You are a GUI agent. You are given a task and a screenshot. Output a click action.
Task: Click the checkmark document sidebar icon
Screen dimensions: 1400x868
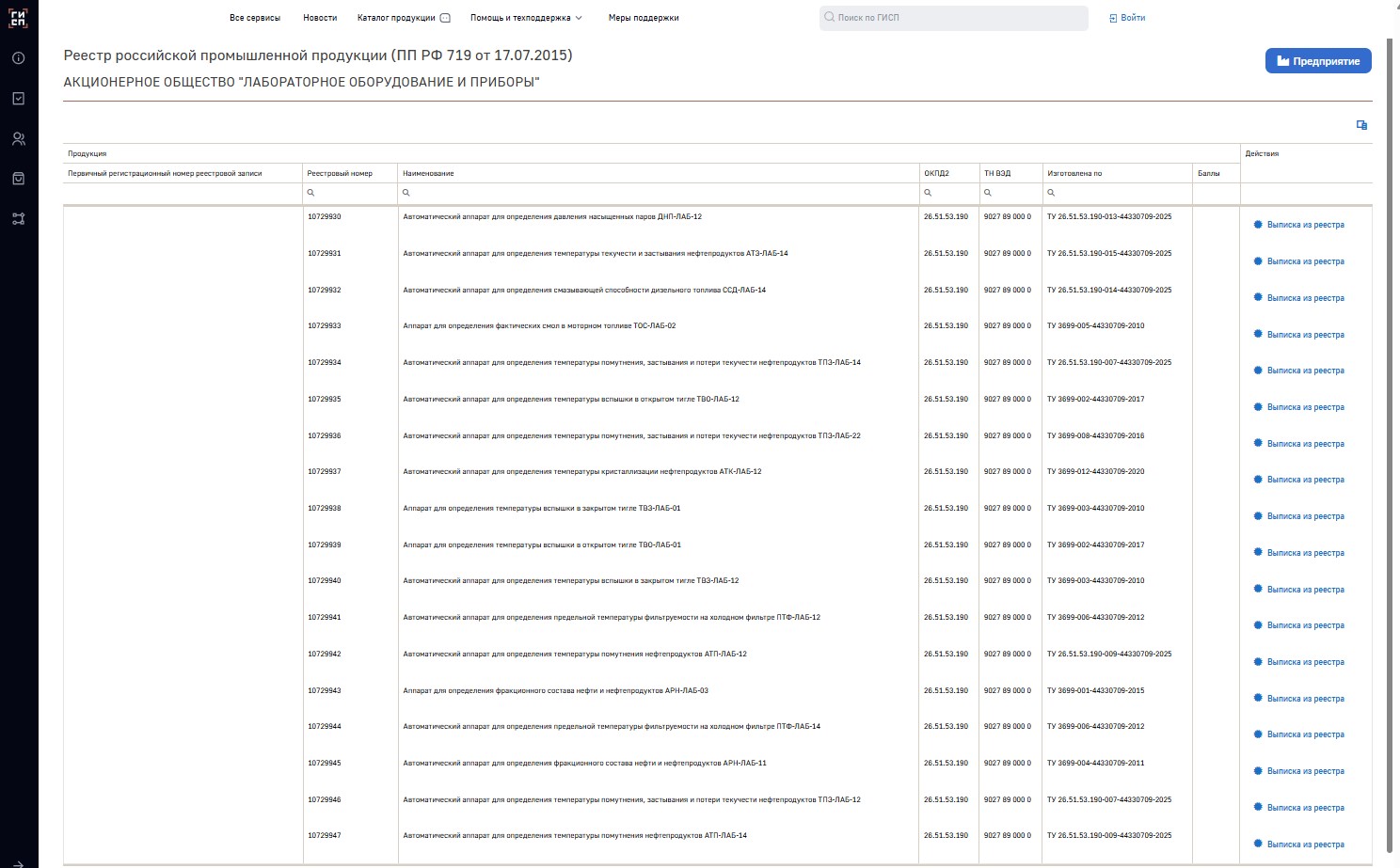(18, 99)
